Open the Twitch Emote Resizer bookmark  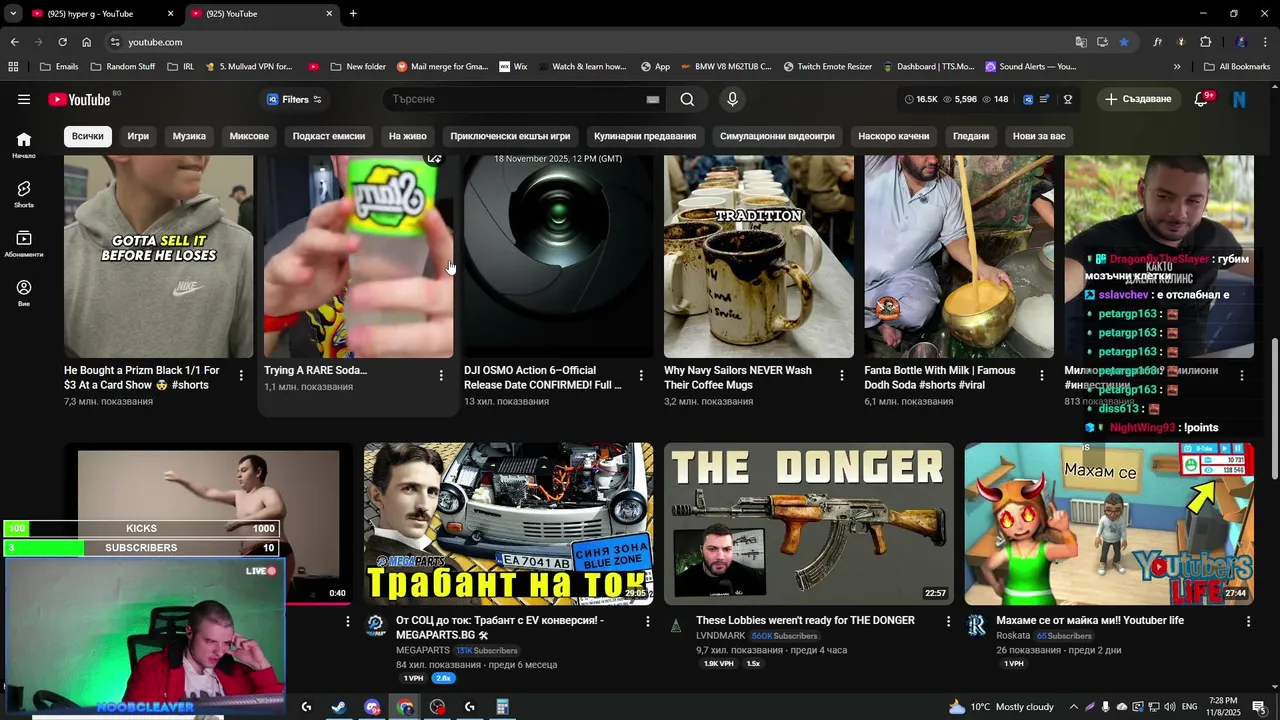[827, 67]
